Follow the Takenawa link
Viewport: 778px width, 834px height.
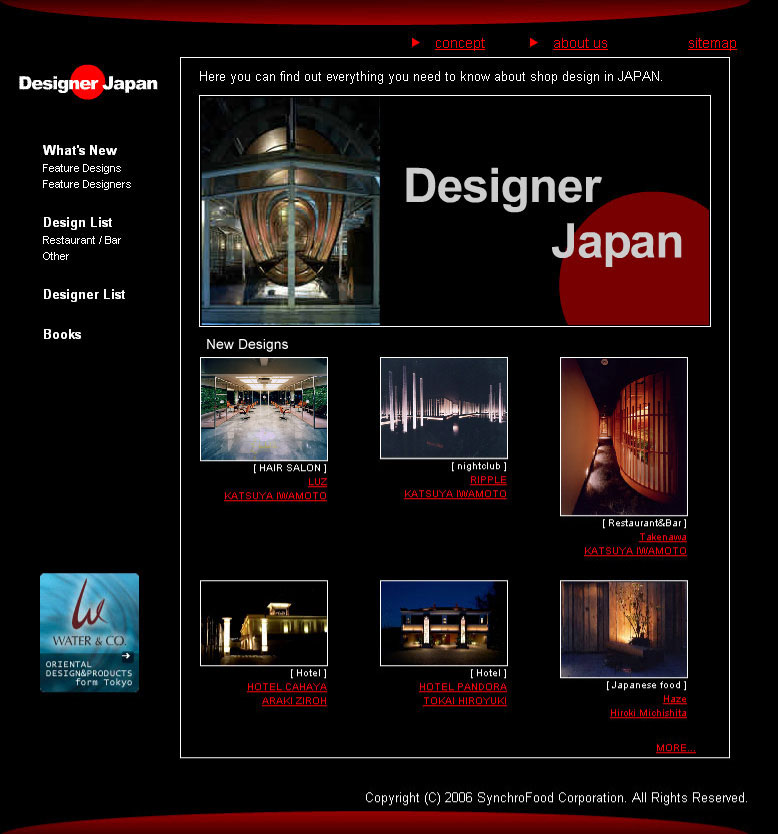(663, 537)
